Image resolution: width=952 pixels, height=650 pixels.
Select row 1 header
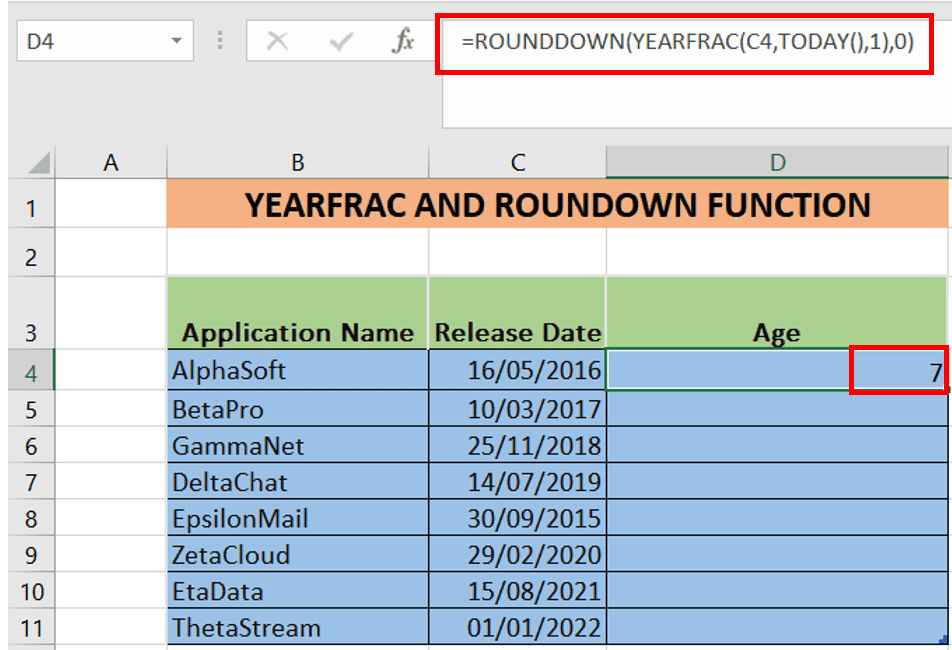32,205
